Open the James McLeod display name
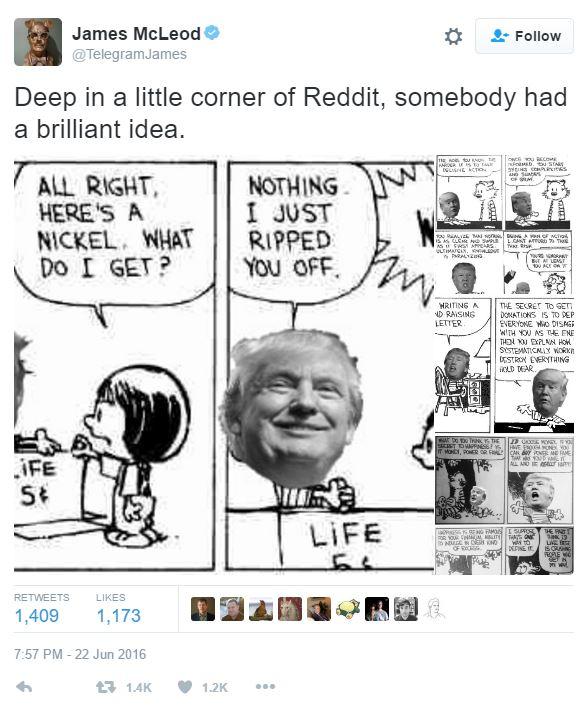This screenshot has height=710, width=588. pos(136,34)
